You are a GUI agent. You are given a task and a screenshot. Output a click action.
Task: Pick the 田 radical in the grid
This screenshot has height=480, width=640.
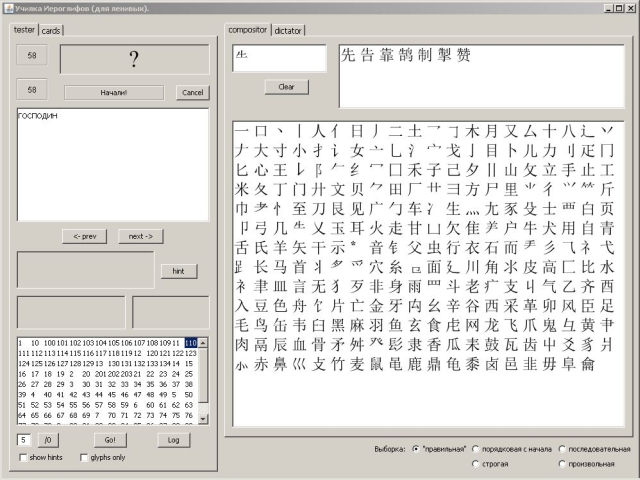click(x=396, y=189)
